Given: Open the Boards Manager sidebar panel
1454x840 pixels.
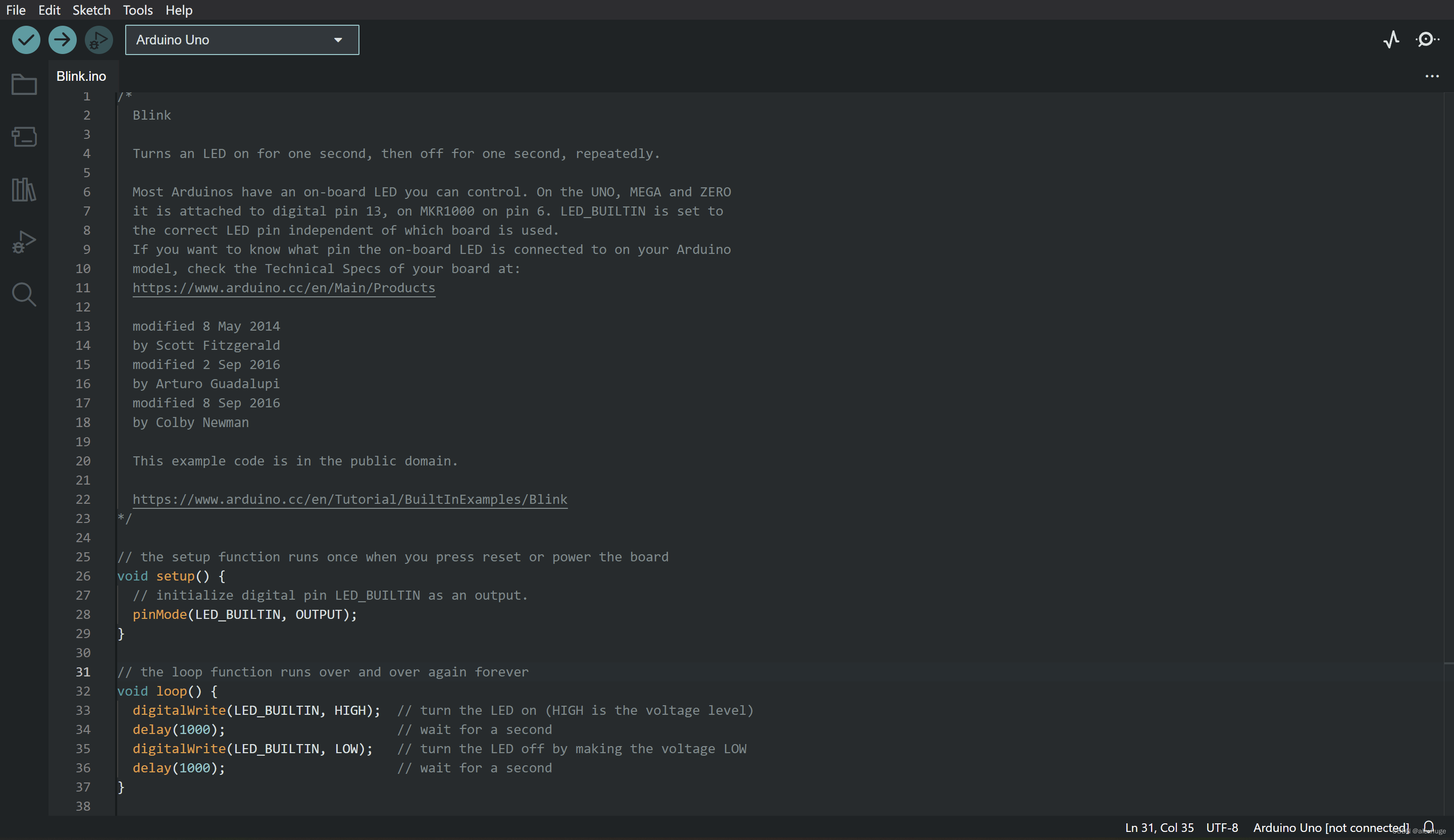Looking at the screenshot, I should [24, 137].
